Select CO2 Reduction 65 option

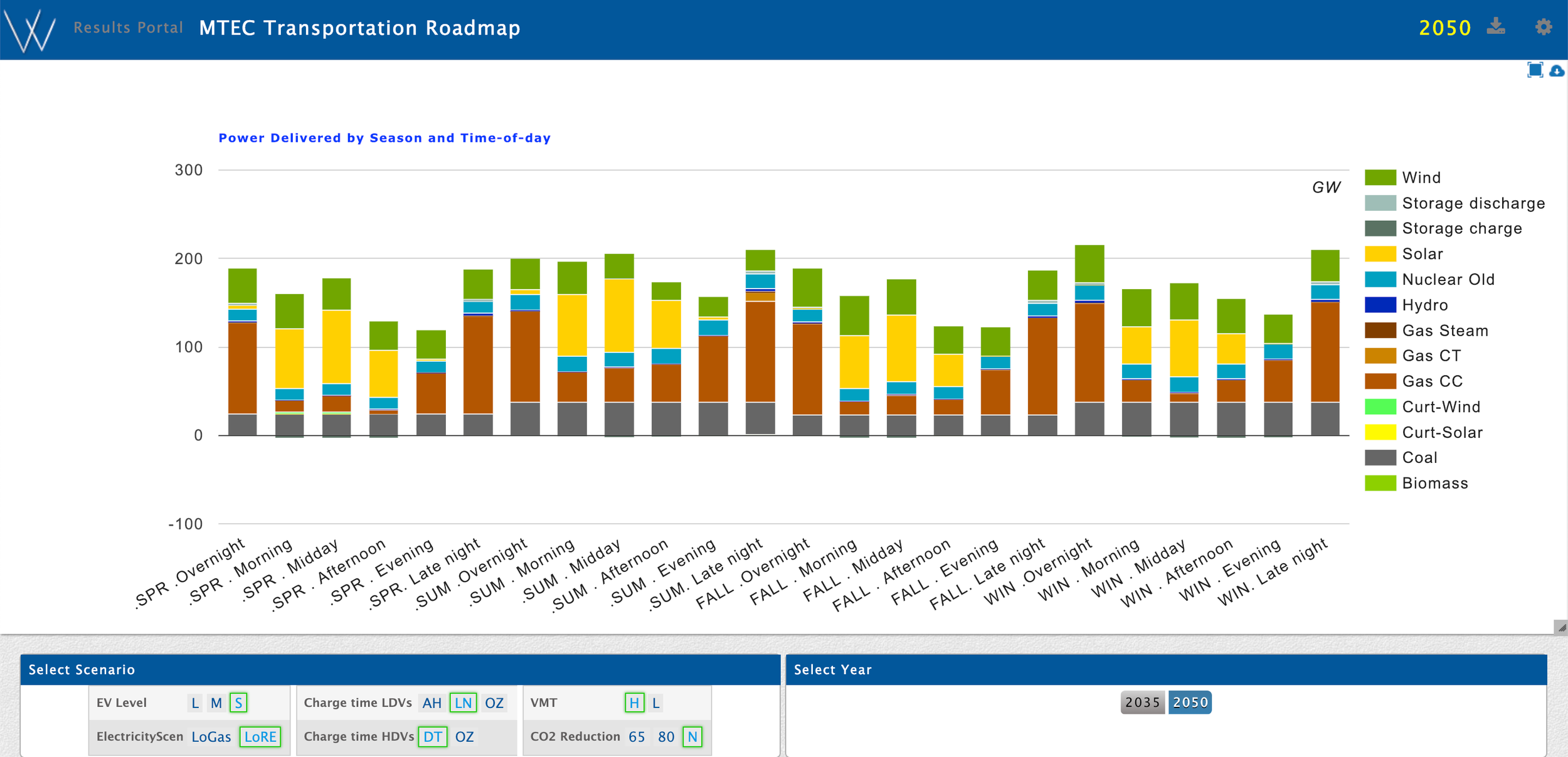[x=637, y=737]
